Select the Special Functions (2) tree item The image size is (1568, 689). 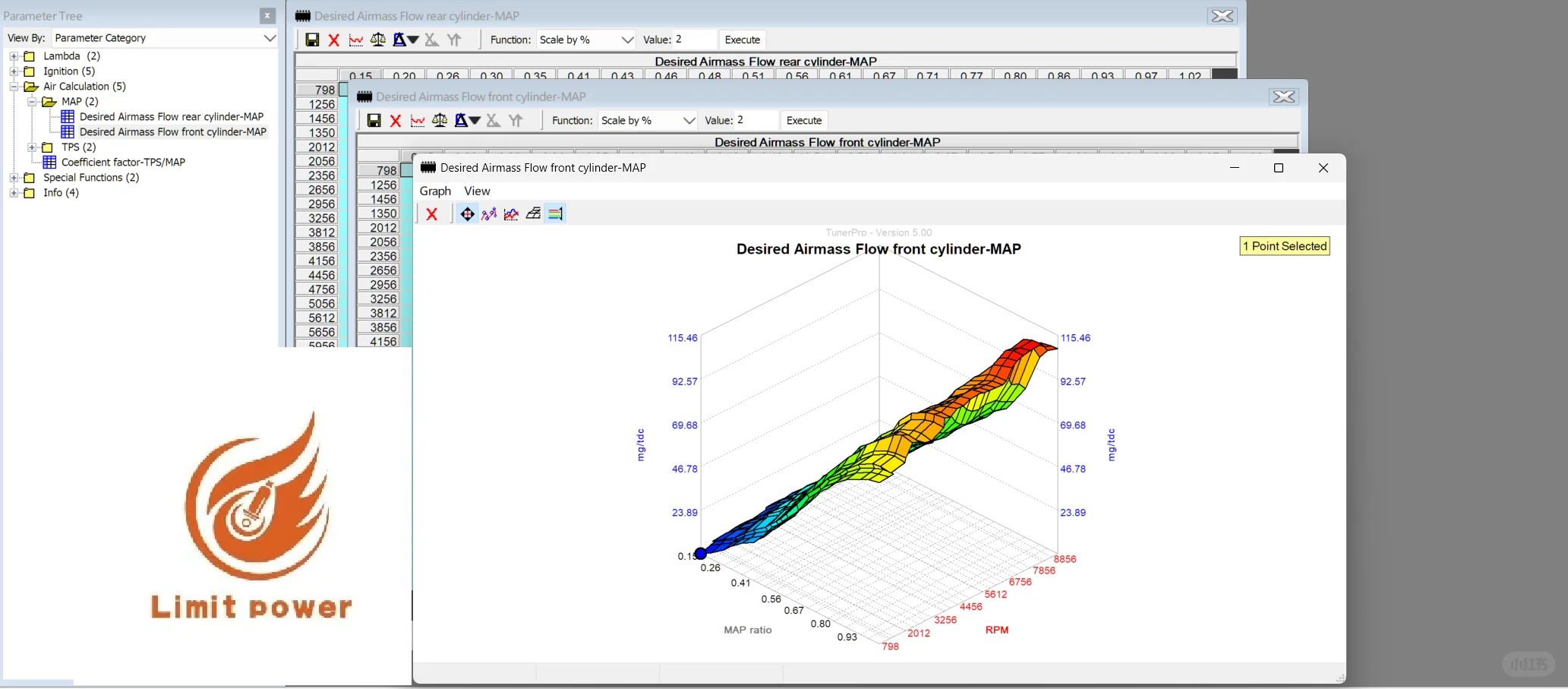click(91, 178)
